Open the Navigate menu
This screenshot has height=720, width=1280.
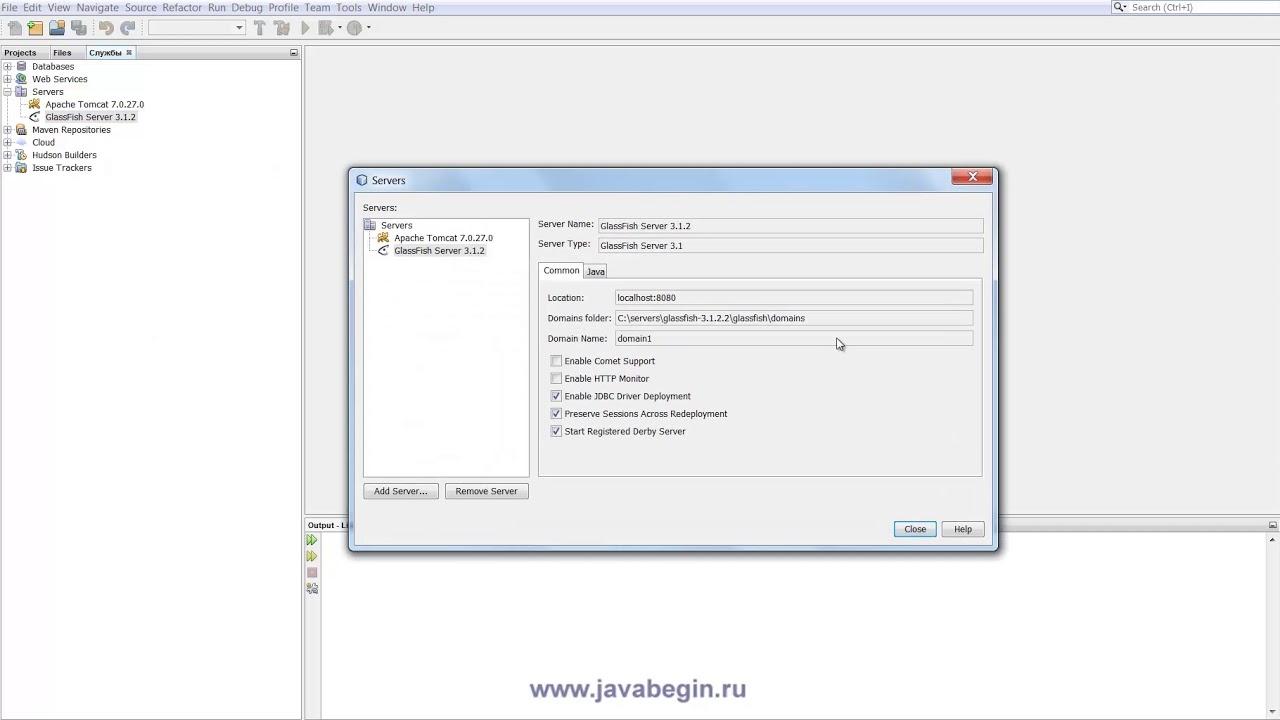(98, 7)
